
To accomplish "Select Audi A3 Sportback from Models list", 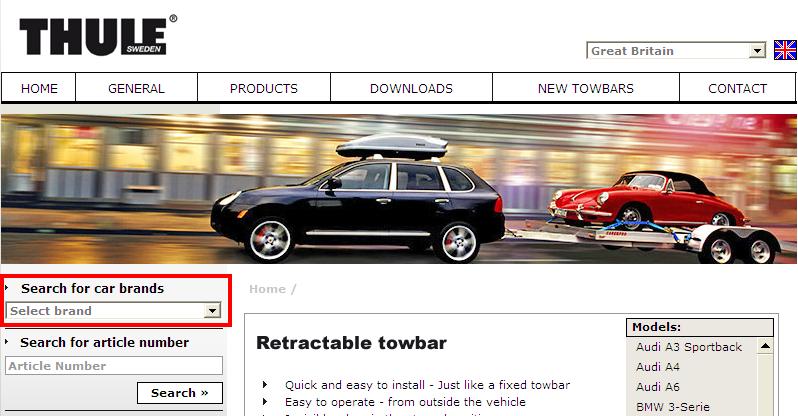I will [x=689, y=347].
